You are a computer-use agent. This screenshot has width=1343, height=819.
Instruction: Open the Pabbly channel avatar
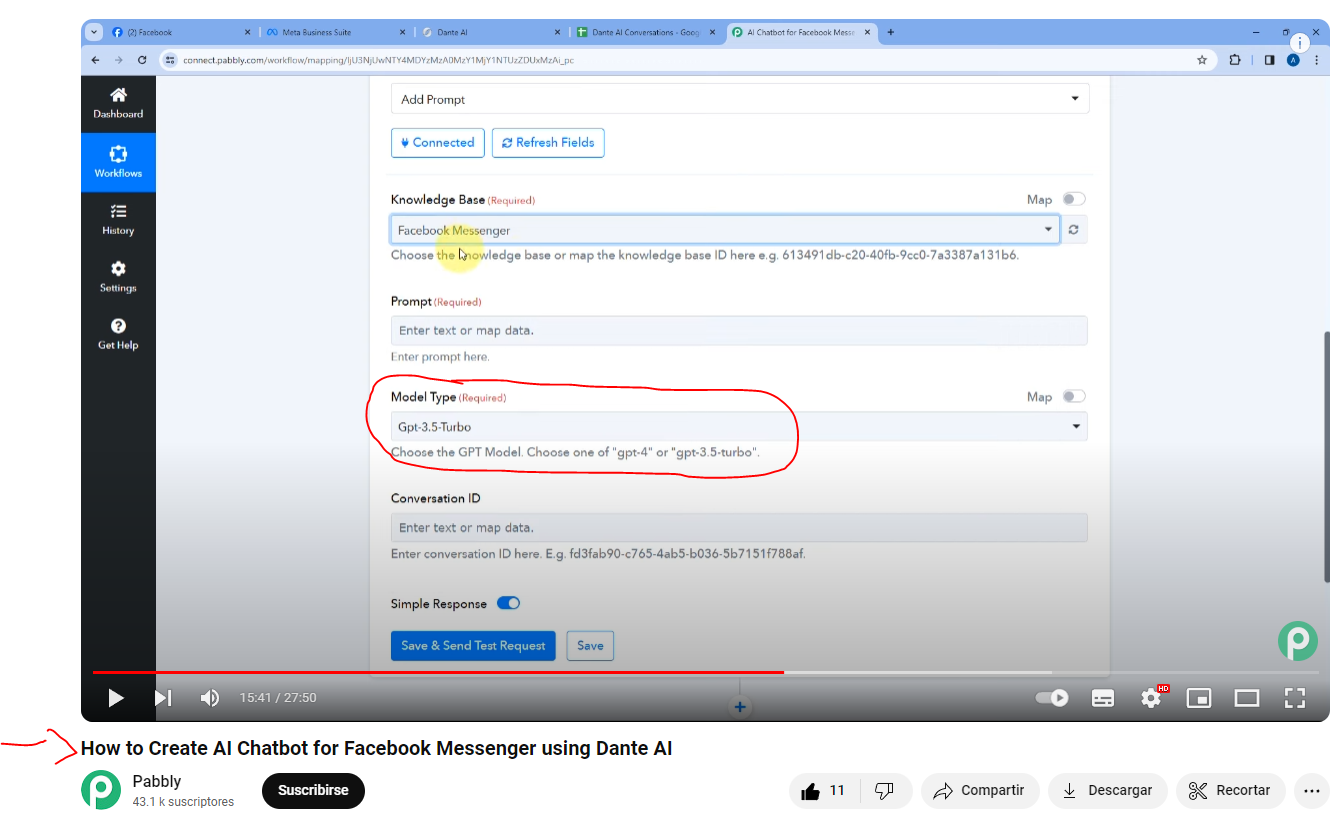pyautogui.click(x=101, y=790)
